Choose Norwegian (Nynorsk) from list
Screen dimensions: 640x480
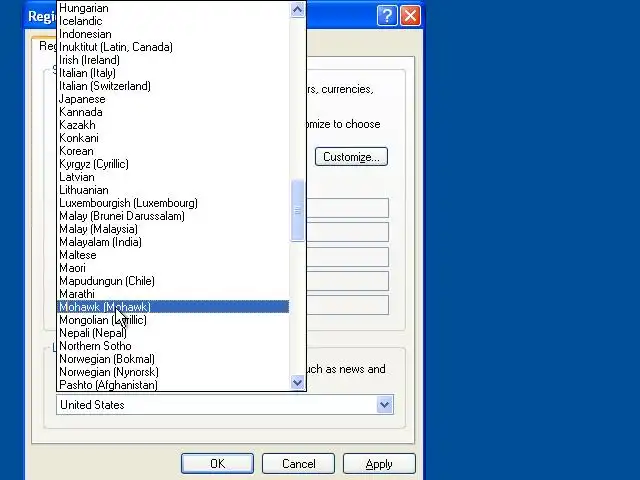pos(173,372)
